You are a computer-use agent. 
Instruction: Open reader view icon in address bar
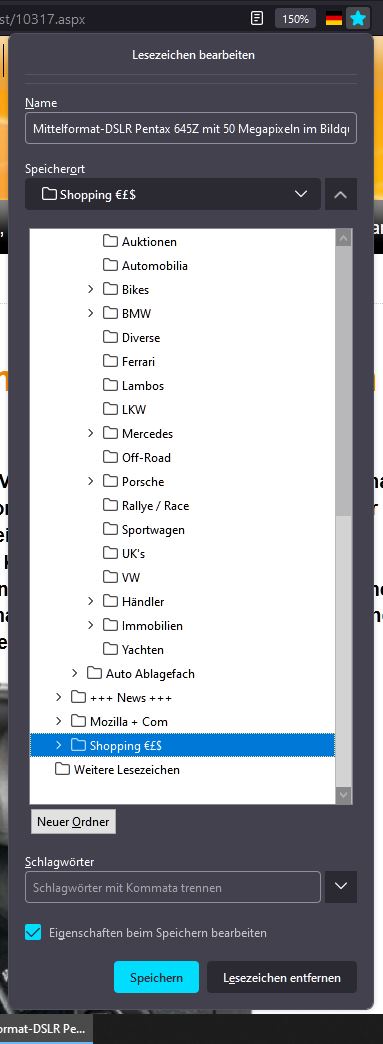pos(256,18)
